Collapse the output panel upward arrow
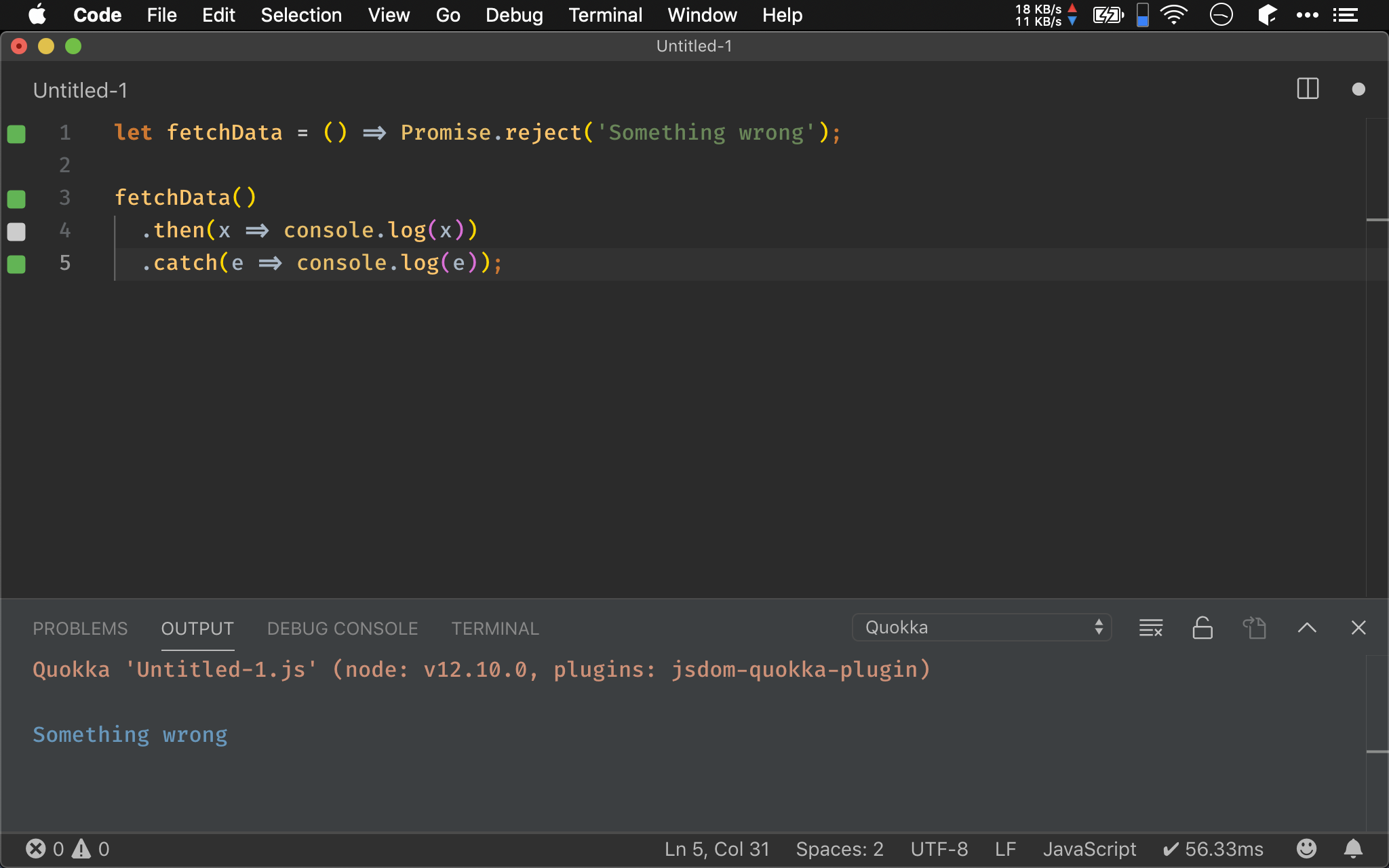Screen dimensions: 1389x868 point(1307,627)
